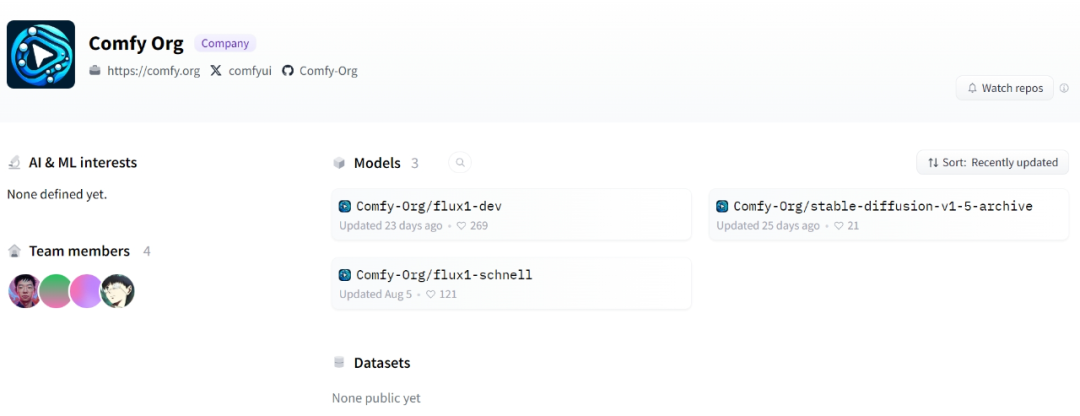This screenshot has height=416, width=1080.
Task: Click the heart icon on stable-diffusion-v1-5-archive card
Action: point(839,225)
